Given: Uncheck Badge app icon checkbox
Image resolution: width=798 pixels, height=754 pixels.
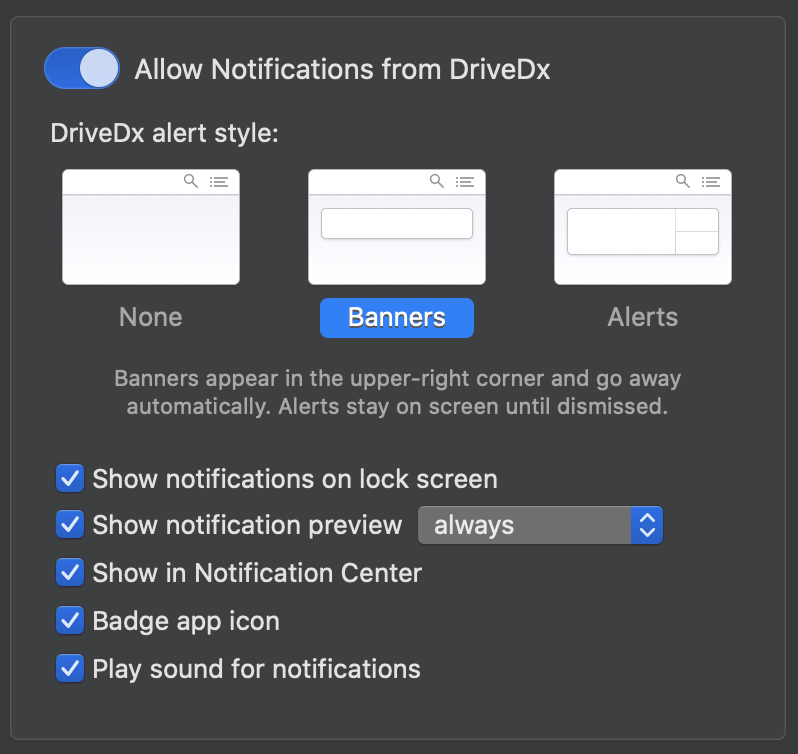Looking at the screenshot, I should click(70, 620).
